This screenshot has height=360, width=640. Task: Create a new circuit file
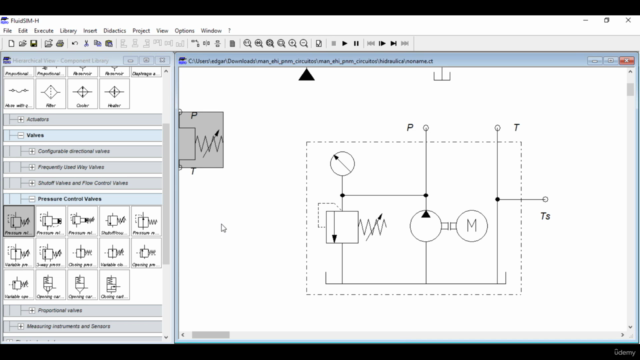11,43
